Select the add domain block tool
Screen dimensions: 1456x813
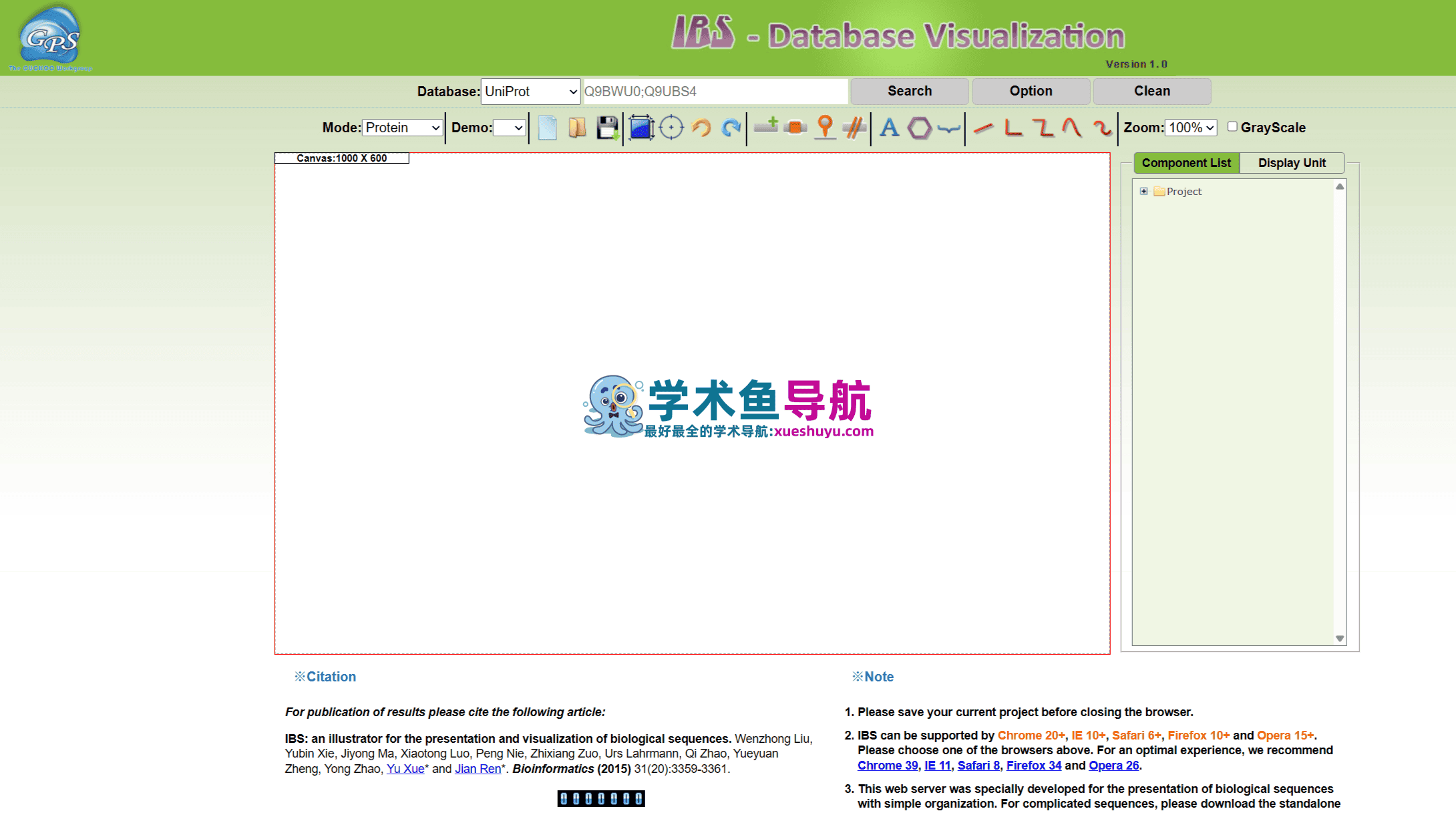click(795, 128)
